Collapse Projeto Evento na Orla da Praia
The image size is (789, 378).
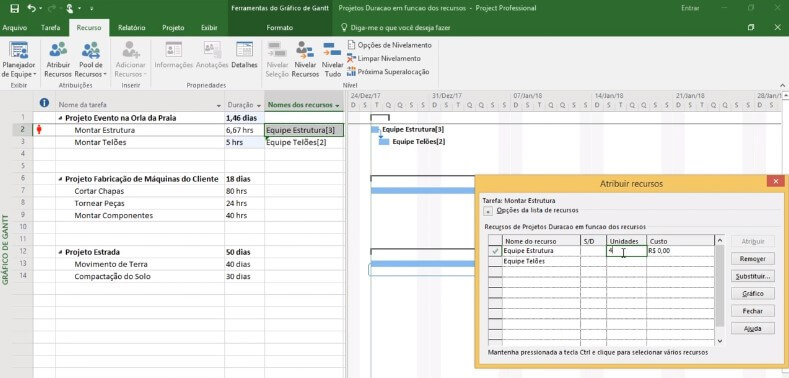pos(61,118)
